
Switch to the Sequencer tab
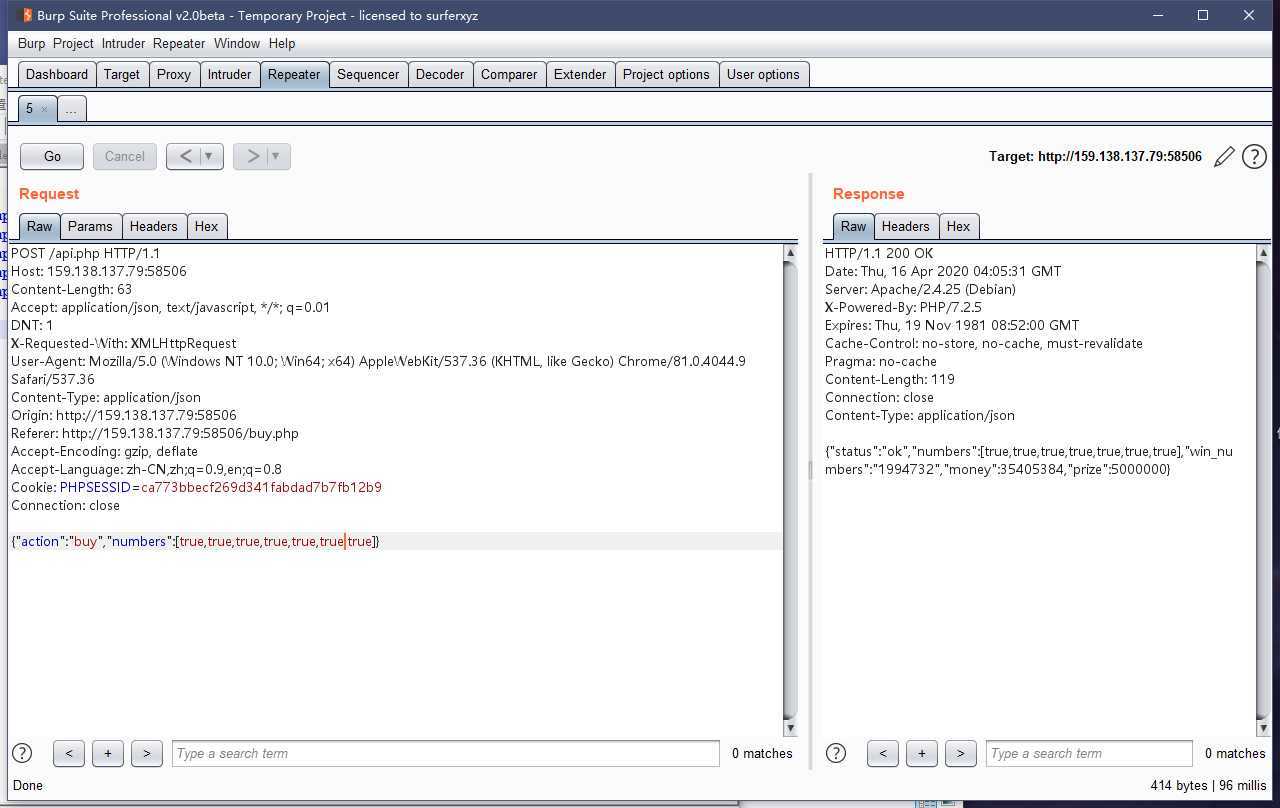368,74
